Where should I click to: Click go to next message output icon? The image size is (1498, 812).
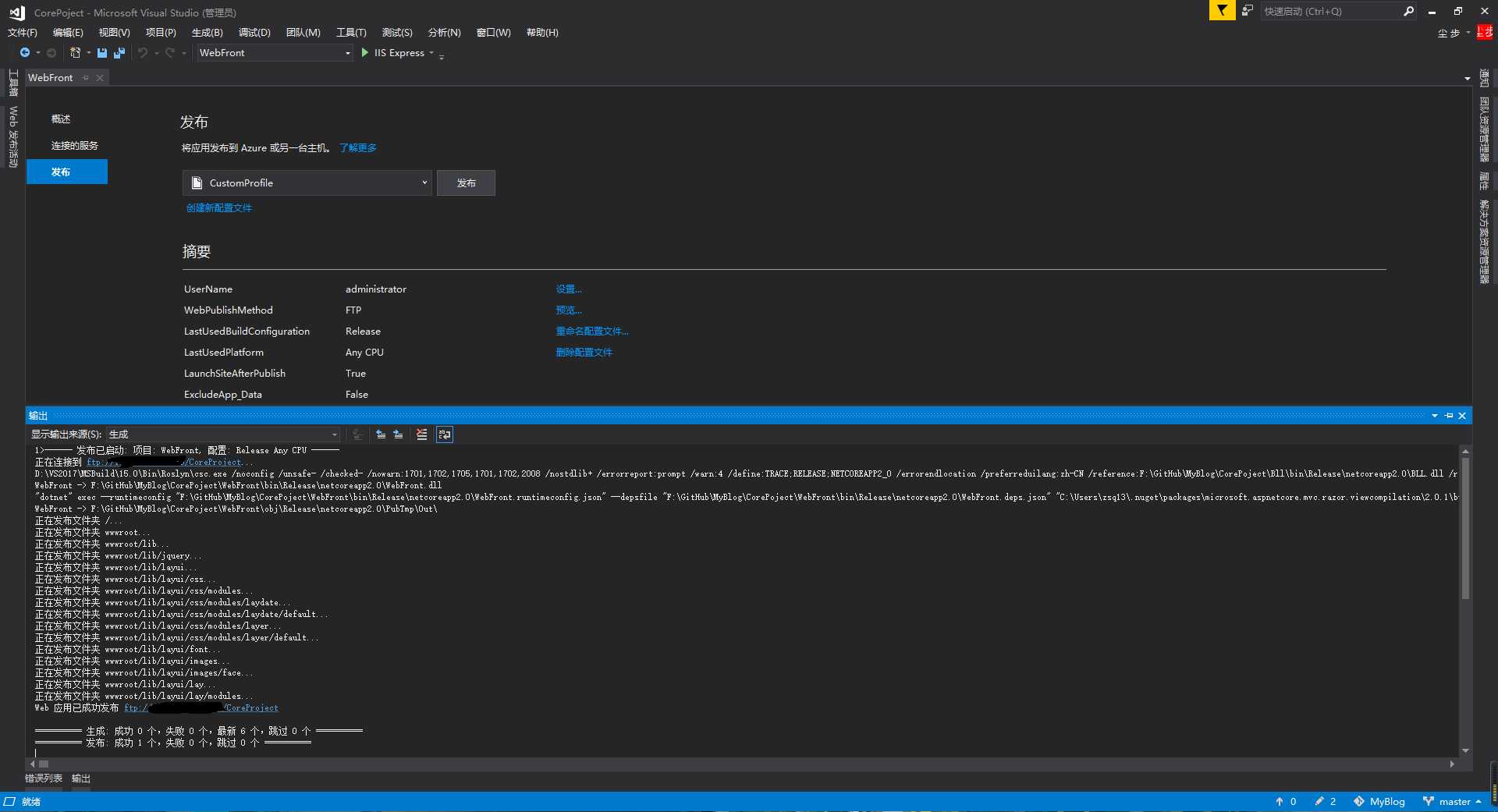tap(399, 434)
